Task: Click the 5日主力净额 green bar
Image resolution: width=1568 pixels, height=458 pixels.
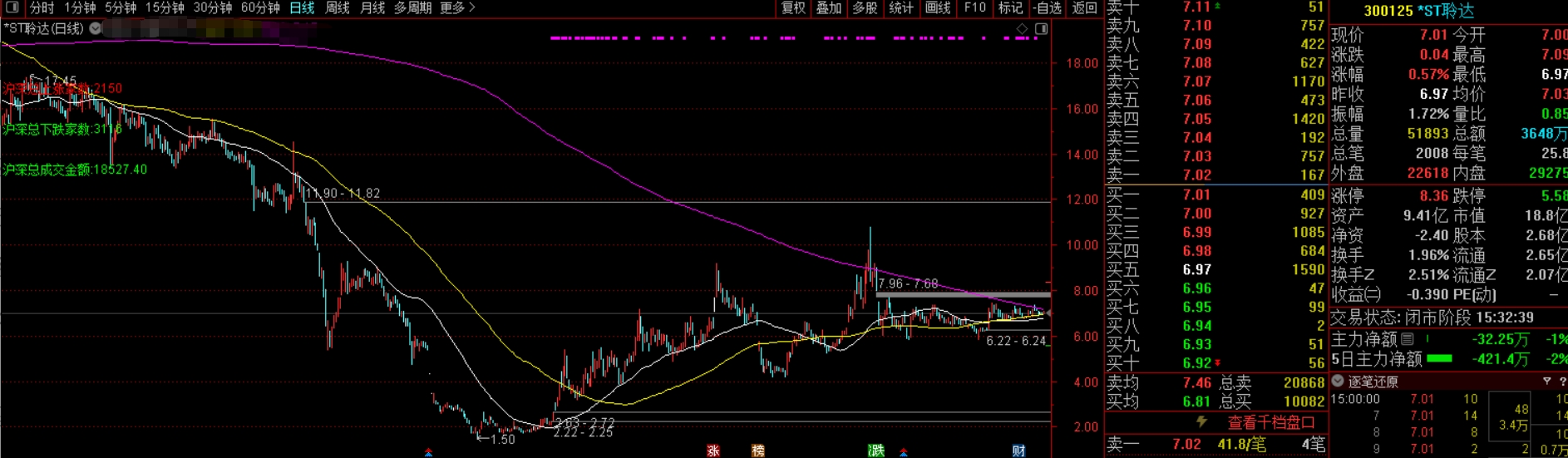Action: [x=1439, y=359]
